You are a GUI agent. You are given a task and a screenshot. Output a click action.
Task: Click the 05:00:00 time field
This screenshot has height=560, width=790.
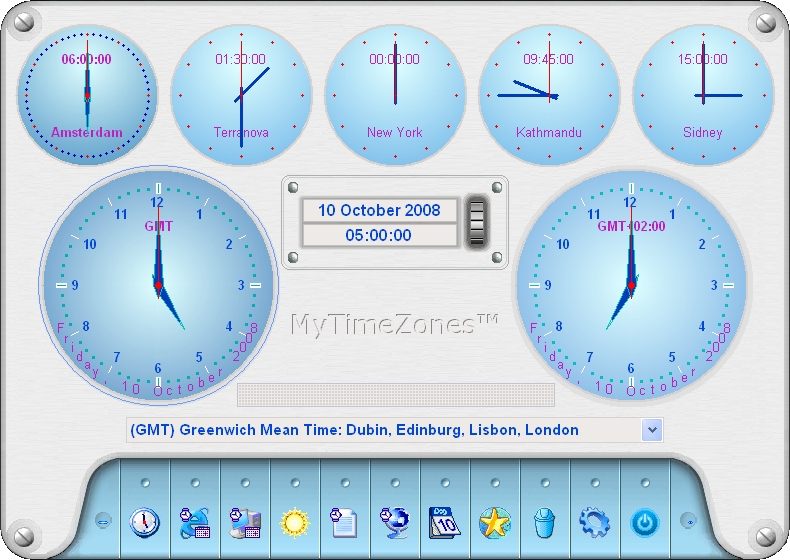pyautogui.click(x=379, y=236)
